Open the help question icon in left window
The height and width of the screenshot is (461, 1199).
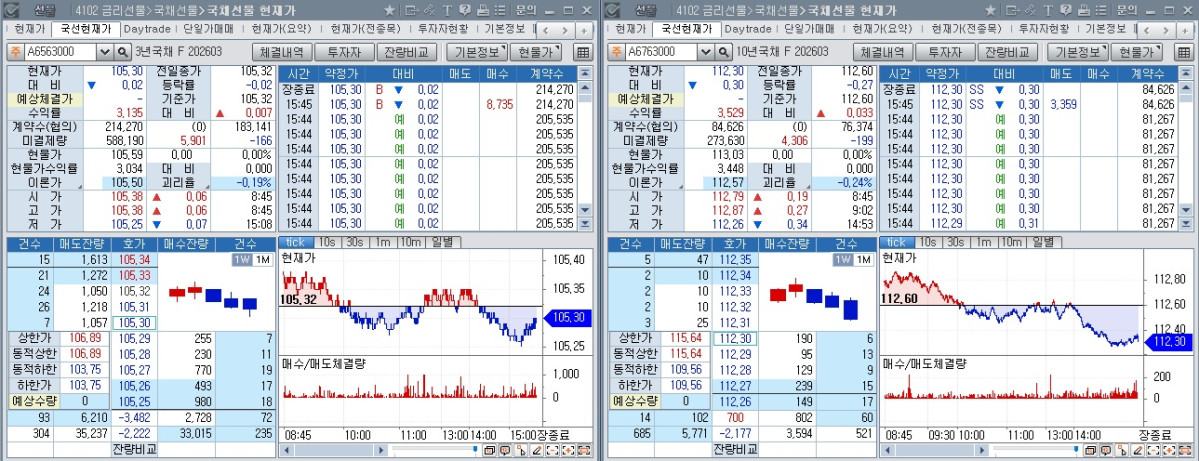click(x=464, y=10)
